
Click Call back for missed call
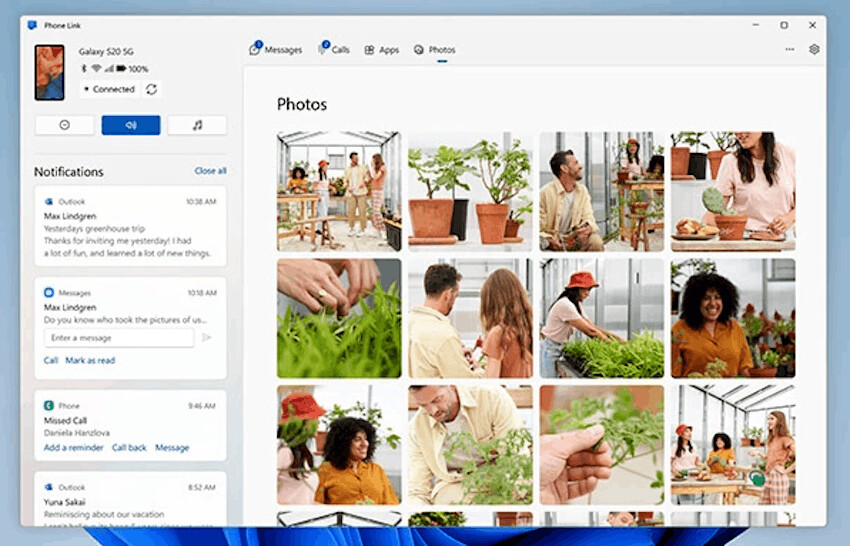[x=129, y=447]
